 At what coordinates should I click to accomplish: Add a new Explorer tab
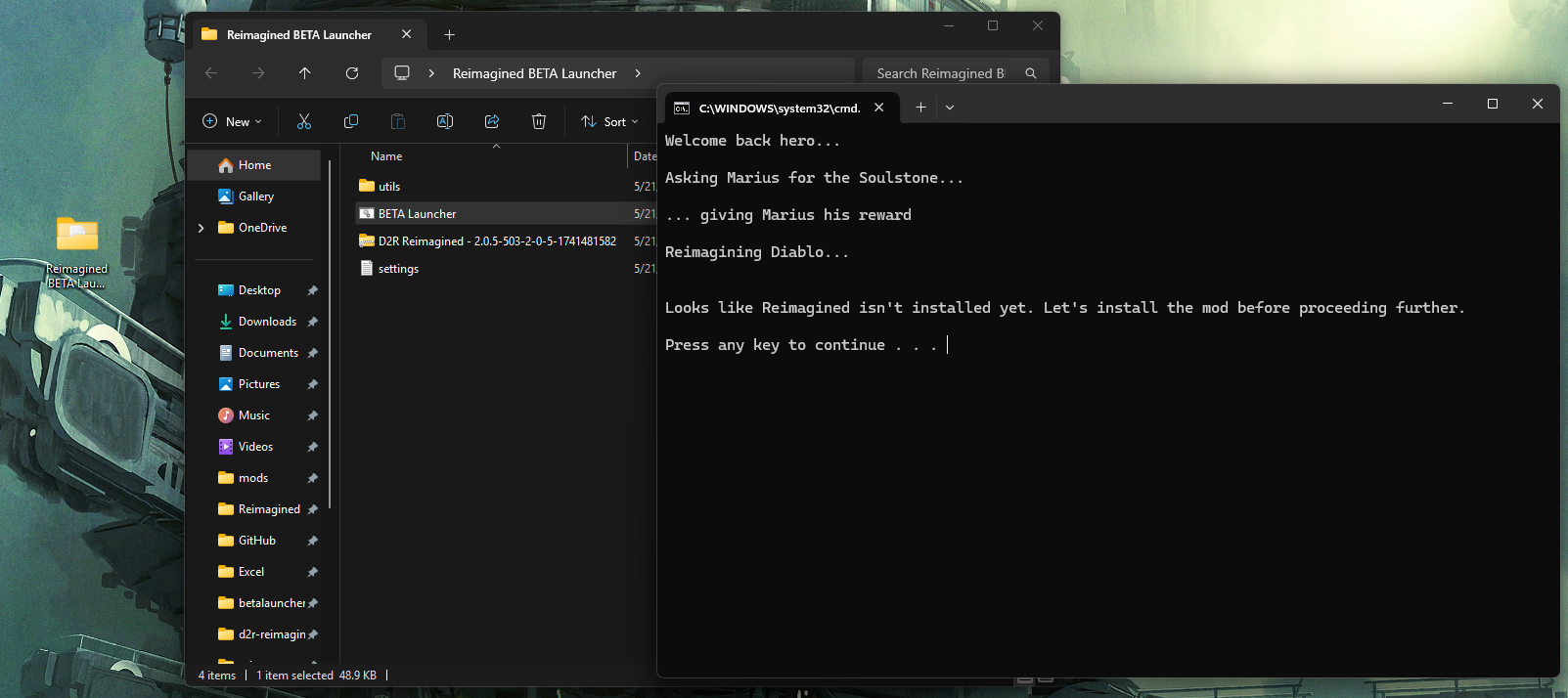coord(449,34)
